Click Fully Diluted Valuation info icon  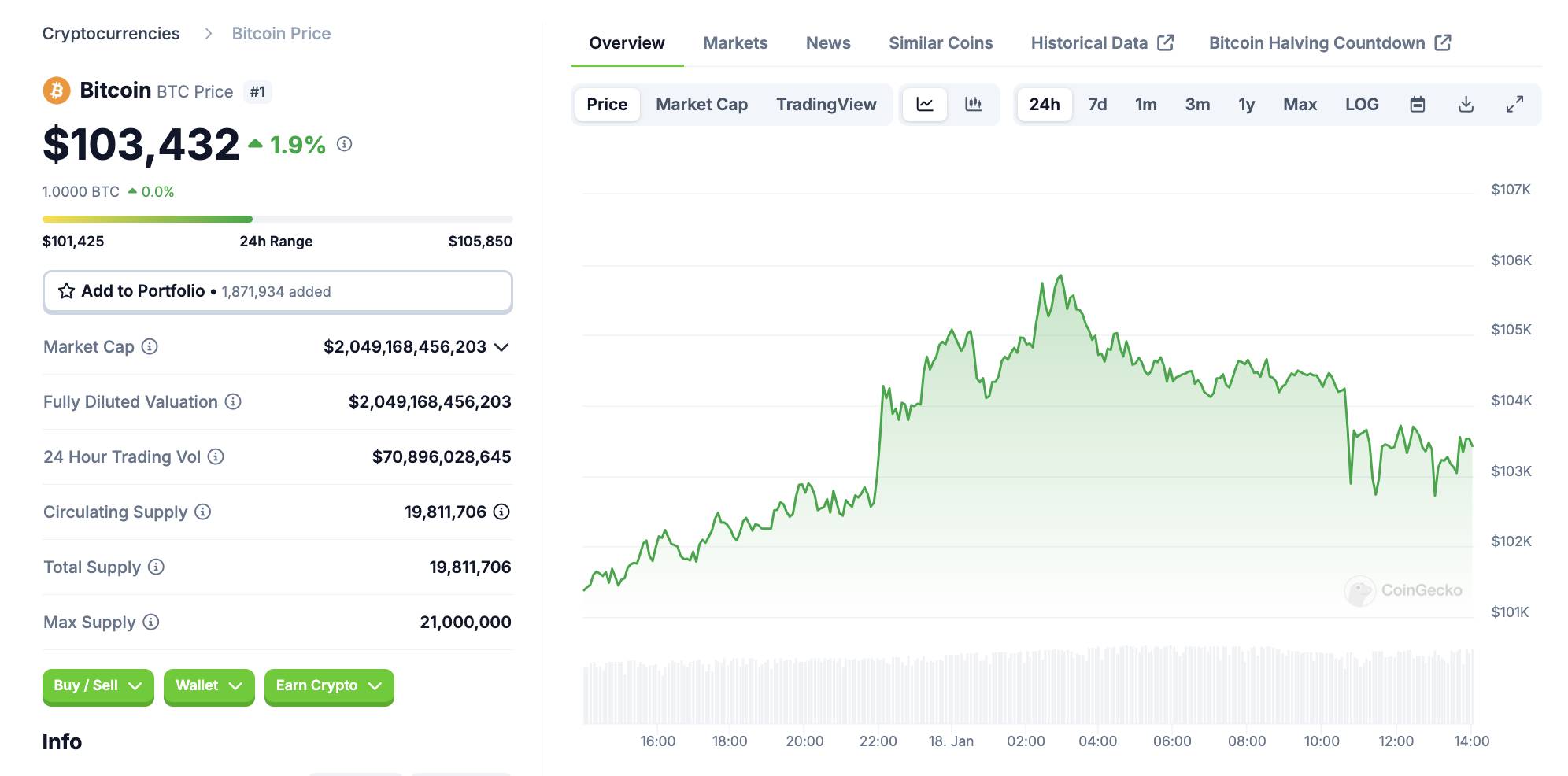233,401
